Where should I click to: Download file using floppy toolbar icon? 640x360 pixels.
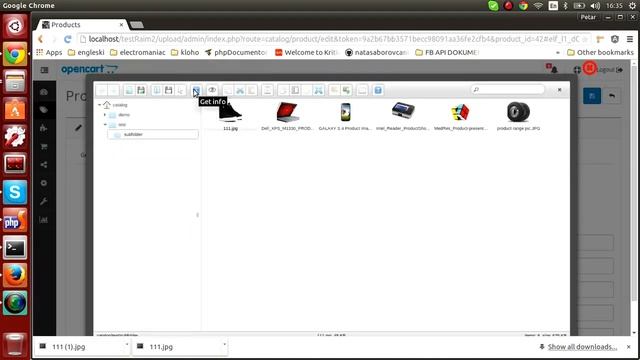point(169,90)
